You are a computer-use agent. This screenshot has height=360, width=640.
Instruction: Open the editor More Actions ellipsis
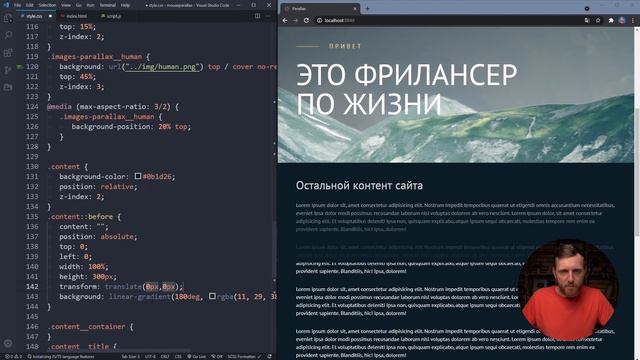pos(268,16)
